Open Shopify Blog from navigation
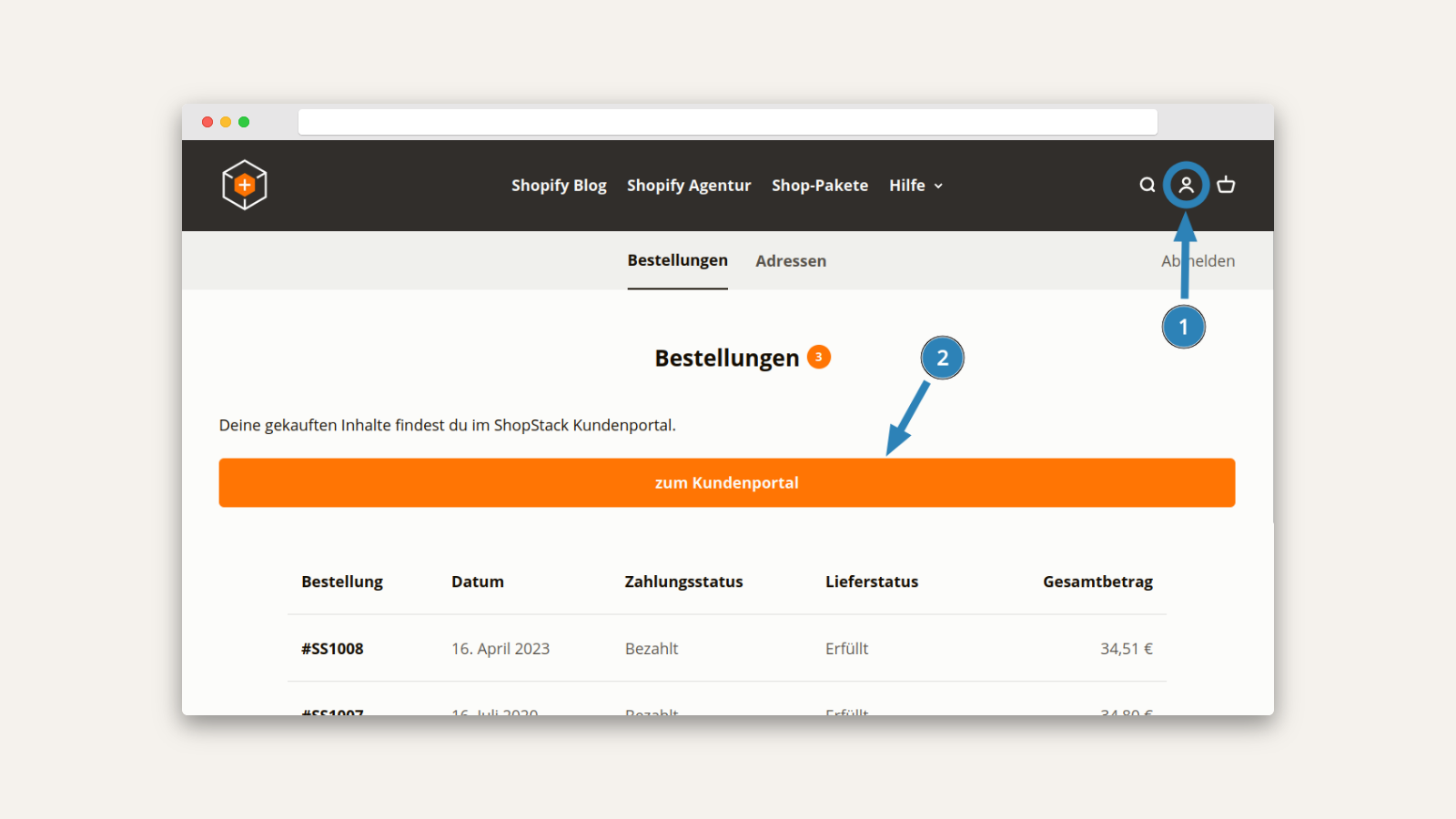Screen dimensions: 1456x819 [x=559, y=186]
